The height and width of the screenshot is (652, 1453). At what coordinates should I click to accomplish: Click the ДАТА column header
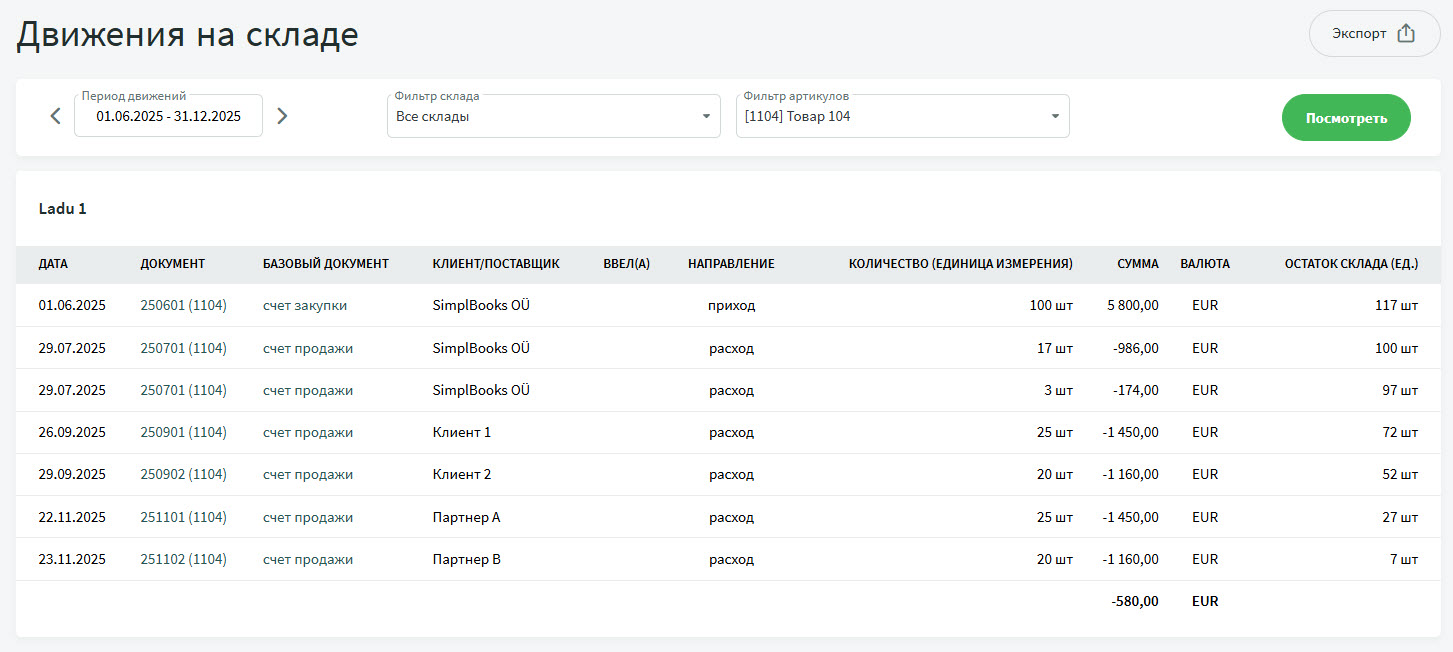(x=54, y=264)
